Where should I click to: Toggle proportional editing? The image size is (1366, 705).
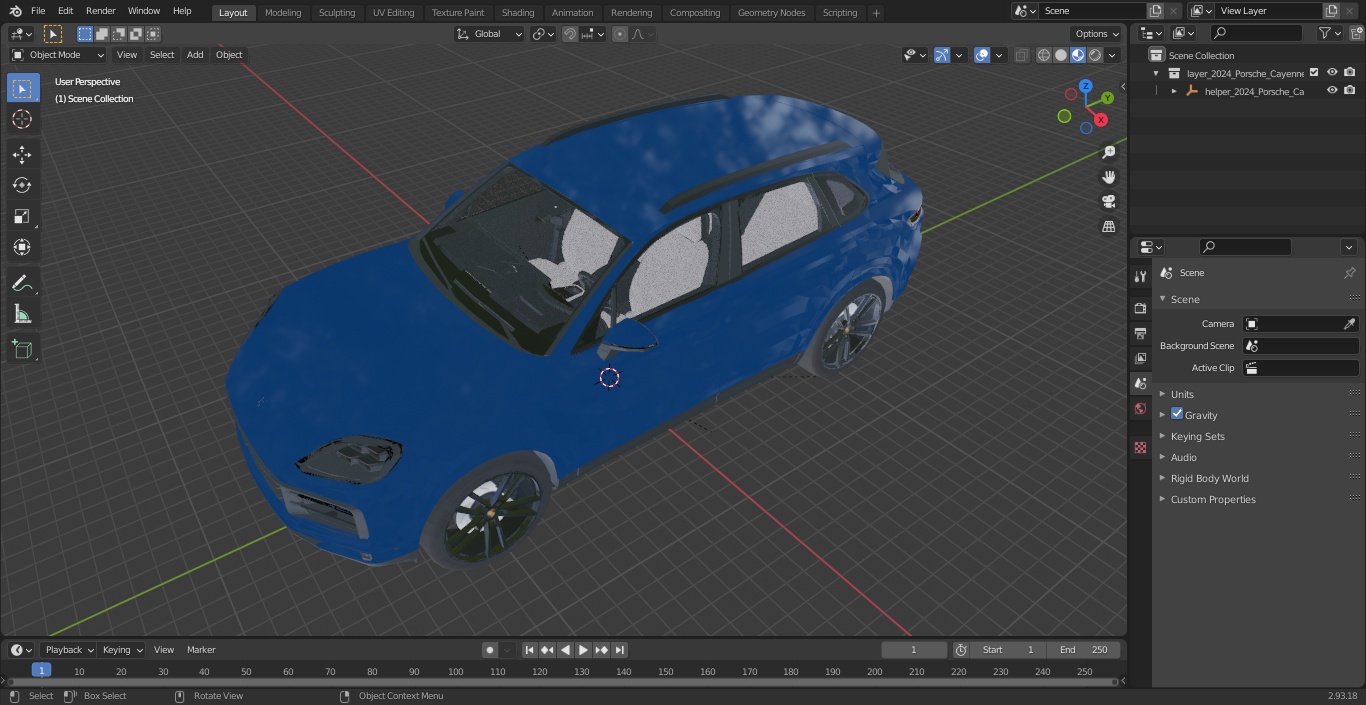[x=620, y=34]
